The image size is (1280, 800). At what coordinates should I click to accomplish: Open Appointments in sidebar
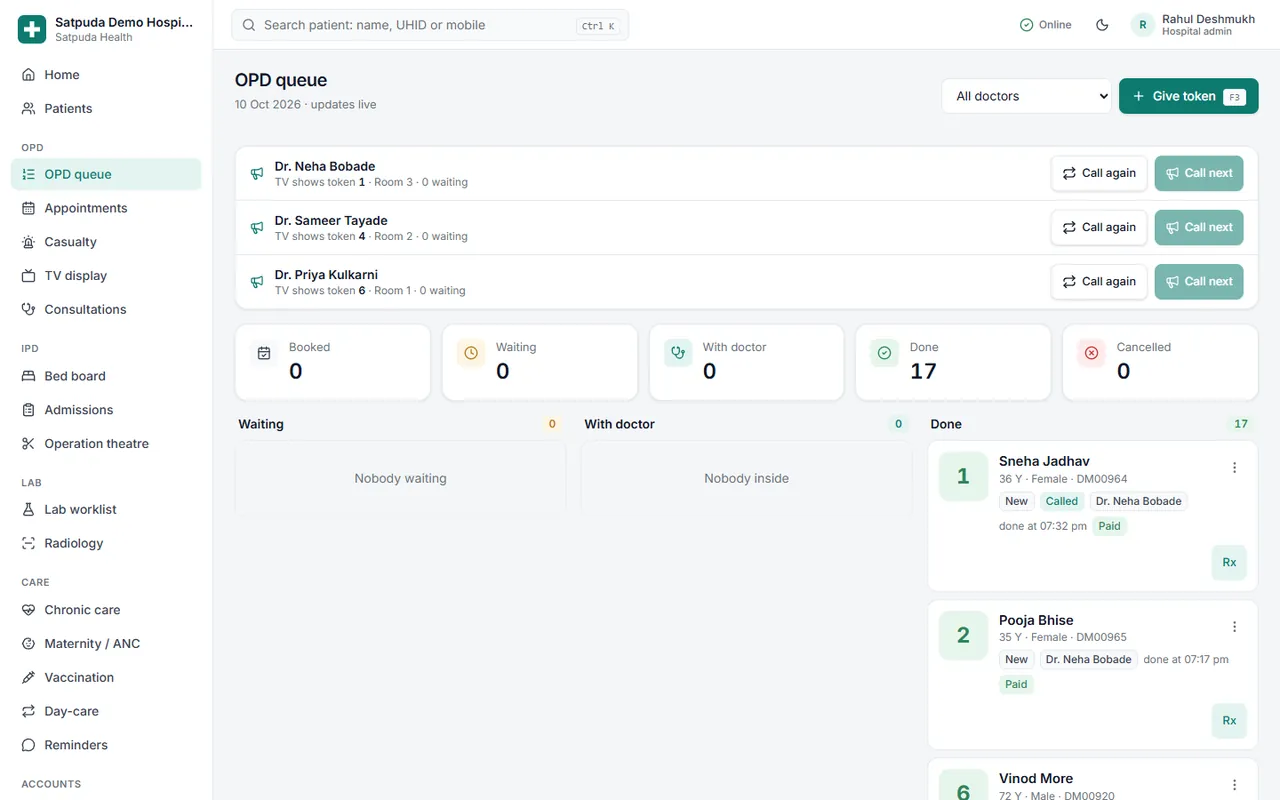[x=106, y=208]
